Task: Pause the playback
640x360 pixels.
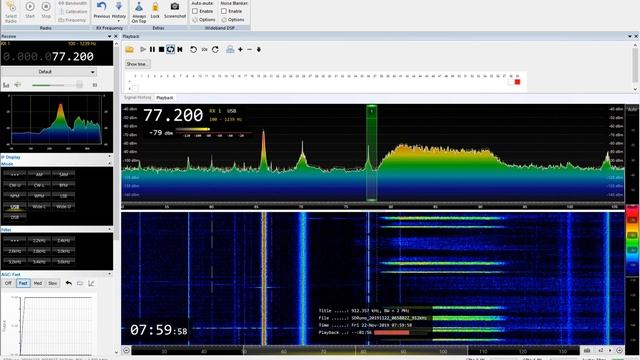Action: pos(152,49)
